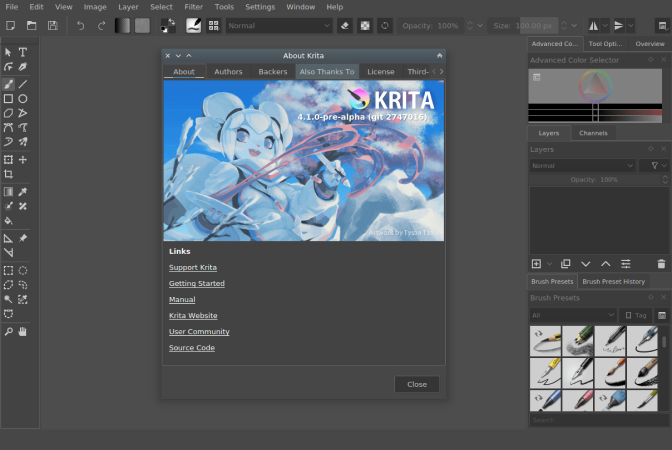Screen dimensions: 672x450
Task: Select the Rectangle tool
Action: point(8,99)
